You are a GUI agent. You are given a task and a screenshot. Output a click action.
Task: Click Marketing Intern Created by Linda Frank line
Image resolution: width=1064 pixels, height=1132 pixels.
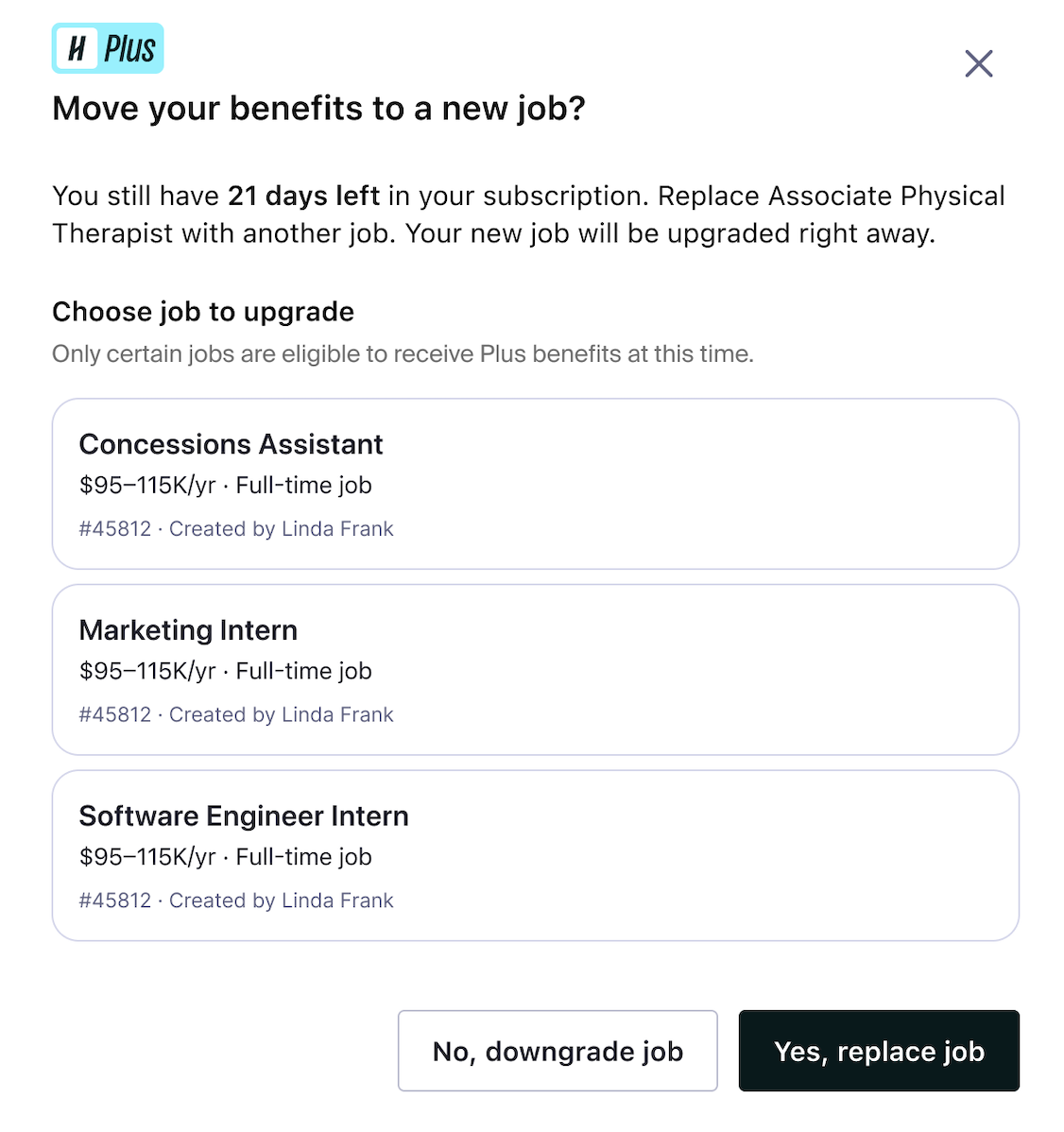(236, 714)
